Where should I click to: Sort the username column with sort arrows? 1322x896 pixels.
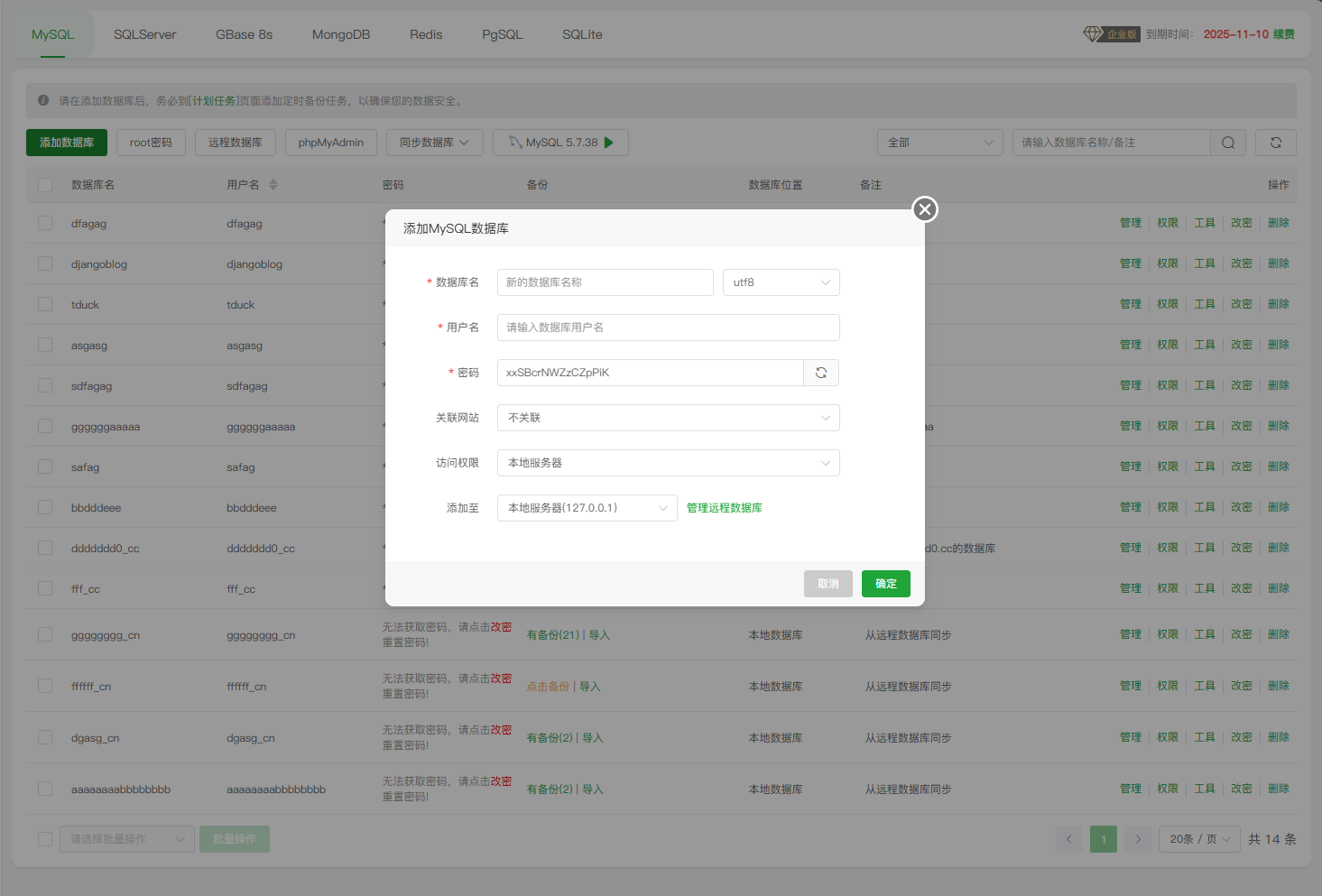[x=273, y=185]
